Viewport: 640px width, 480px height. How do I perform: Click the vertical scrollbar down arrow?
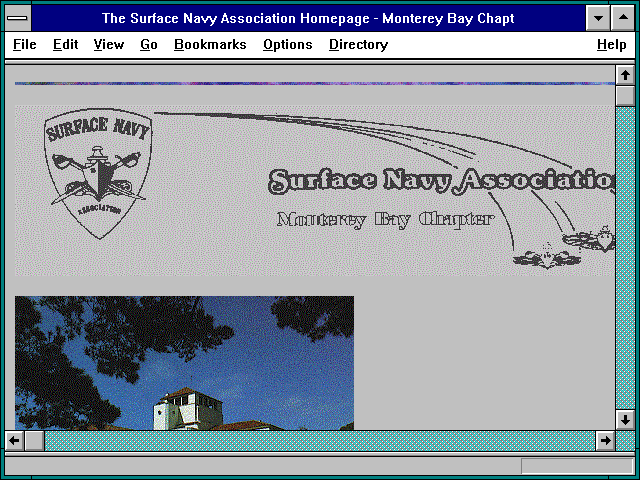(625, 420)
